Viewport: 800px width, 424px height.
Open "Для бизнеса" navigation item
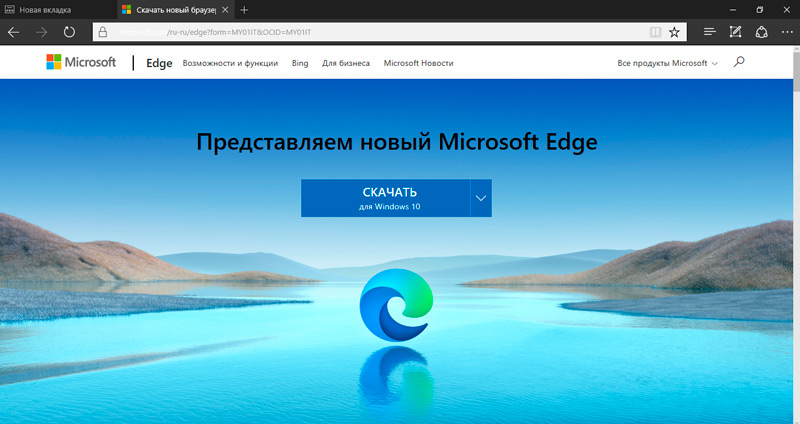coord(346,63)
